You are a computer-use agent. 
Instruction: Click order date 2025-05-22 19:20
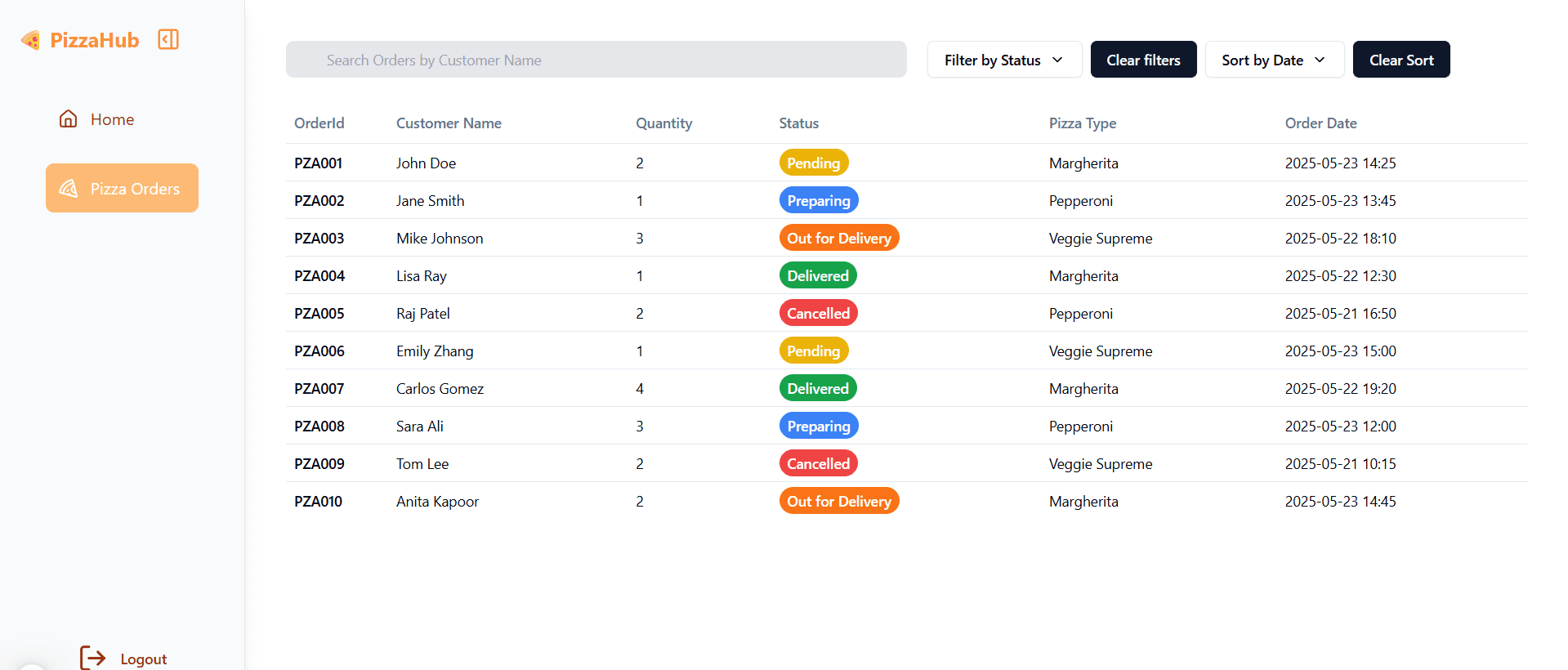[x=1340, y=388]
